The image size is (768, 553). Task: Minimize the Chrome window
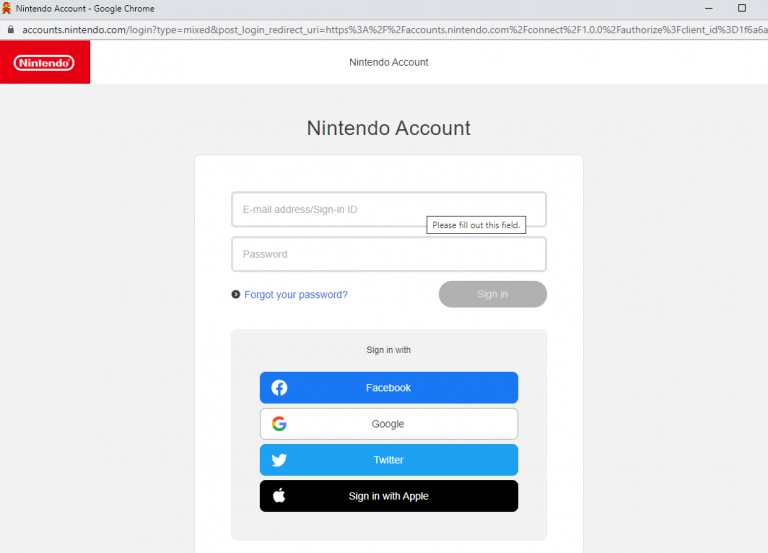pyautogui.click(x=709, y=8)
